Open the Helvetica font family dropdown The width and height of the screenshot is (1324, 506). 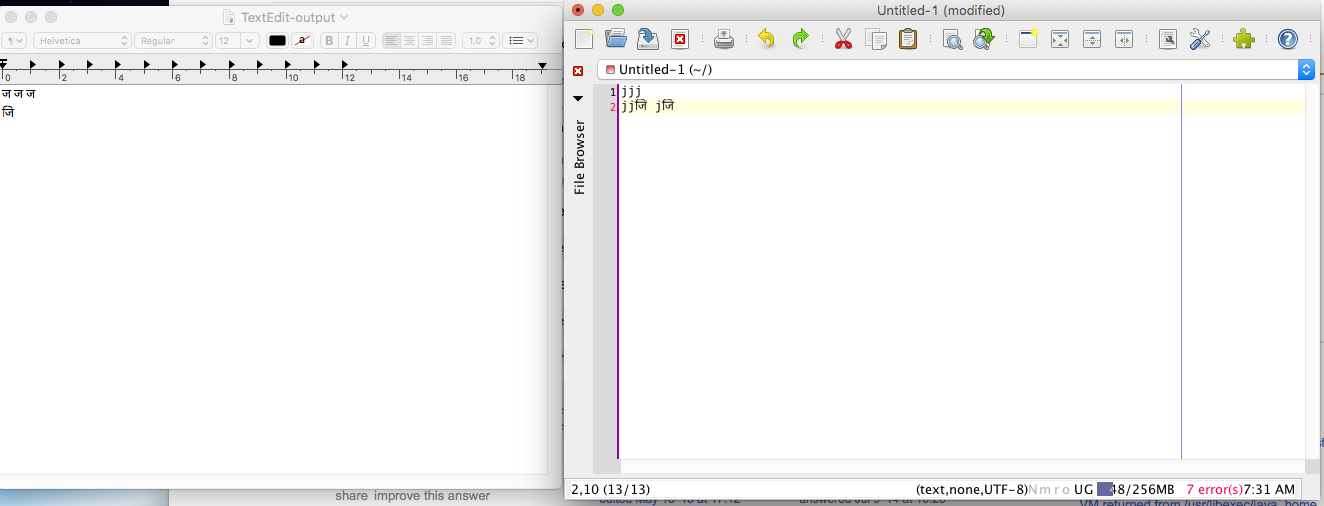[x=82, y=41]
